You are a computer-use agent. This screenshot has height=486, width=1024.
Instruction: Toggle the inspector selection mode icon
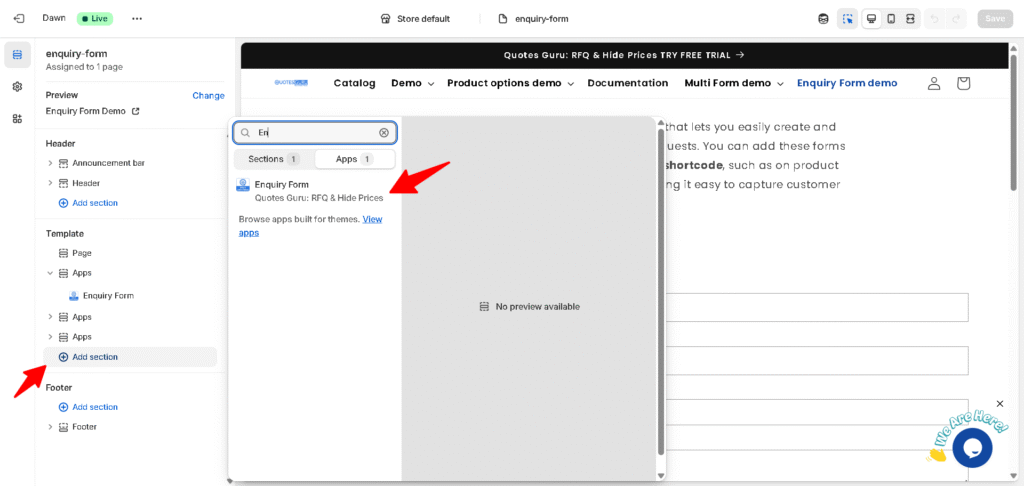point(848,18)
